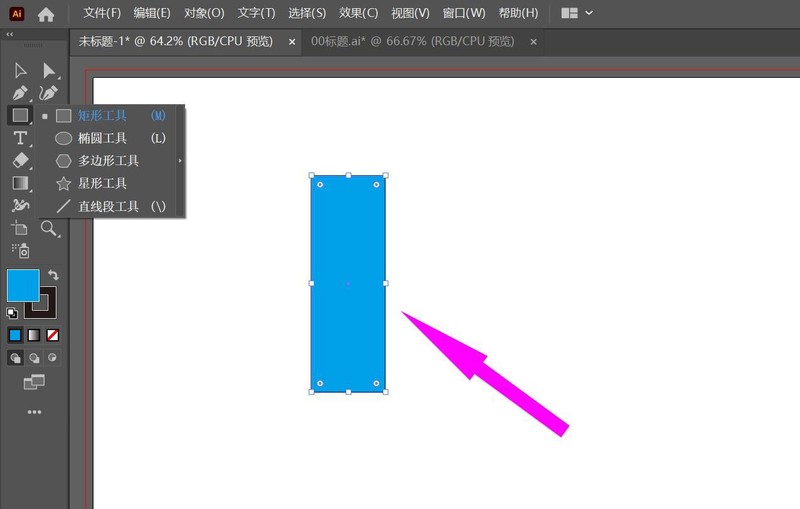Expand the tool flyout tearoff arrow
The width and height of the screenshot is (800, 509).
180,161
